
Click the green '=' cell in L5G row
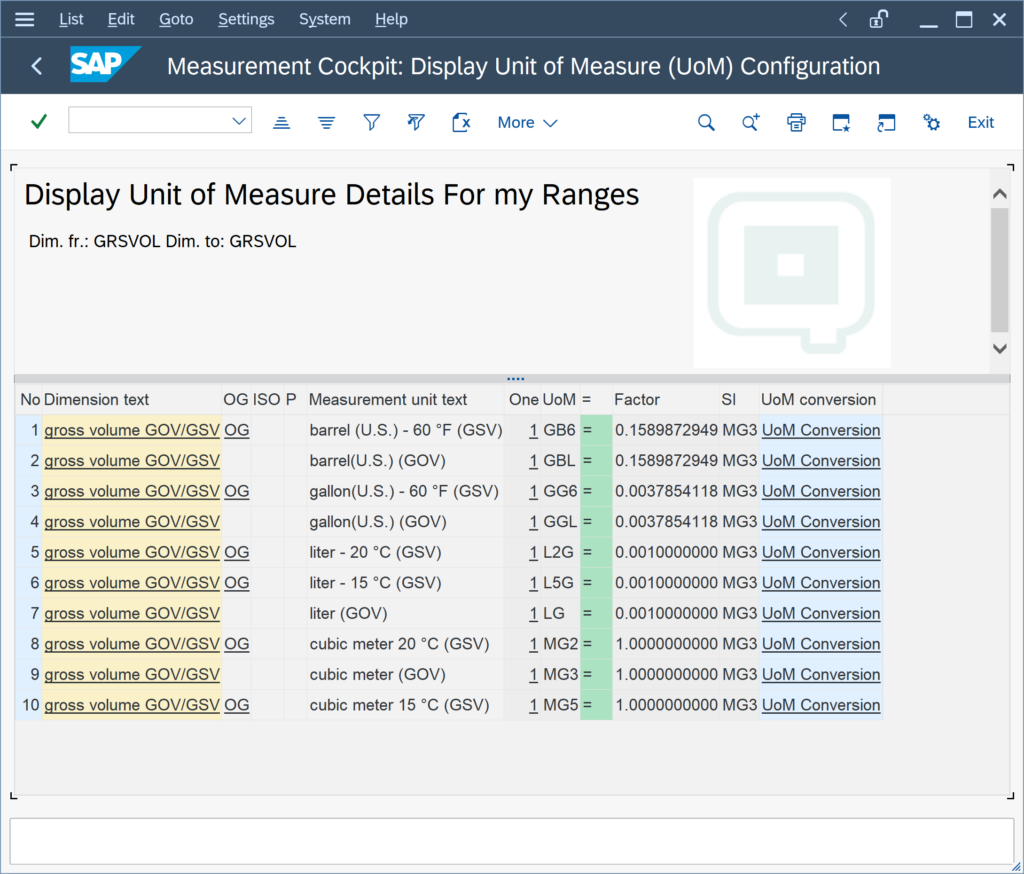(596, 583)
